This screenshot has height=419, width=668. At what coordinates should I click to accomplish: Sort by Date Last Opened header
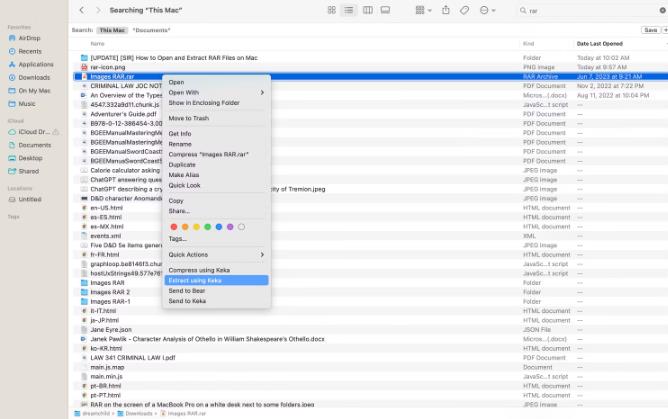point(599,44)
